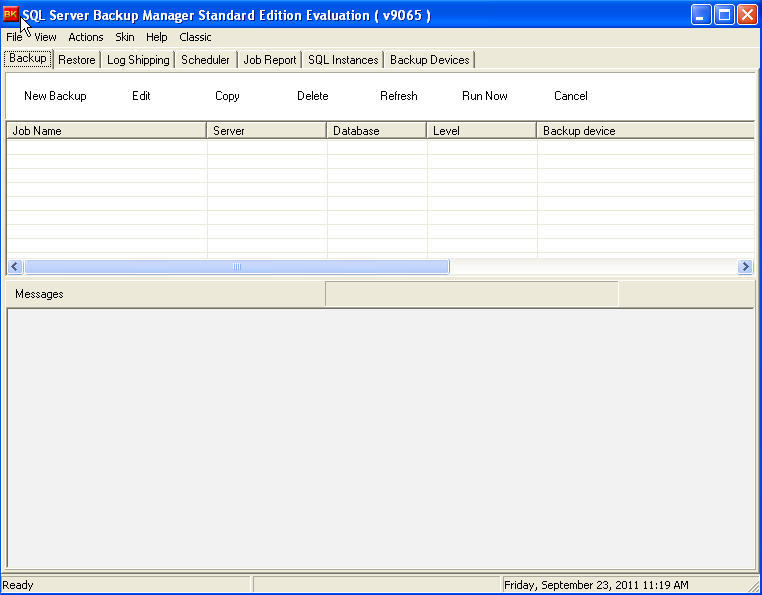
Task: Open the File menu
Action: (14, 37)
